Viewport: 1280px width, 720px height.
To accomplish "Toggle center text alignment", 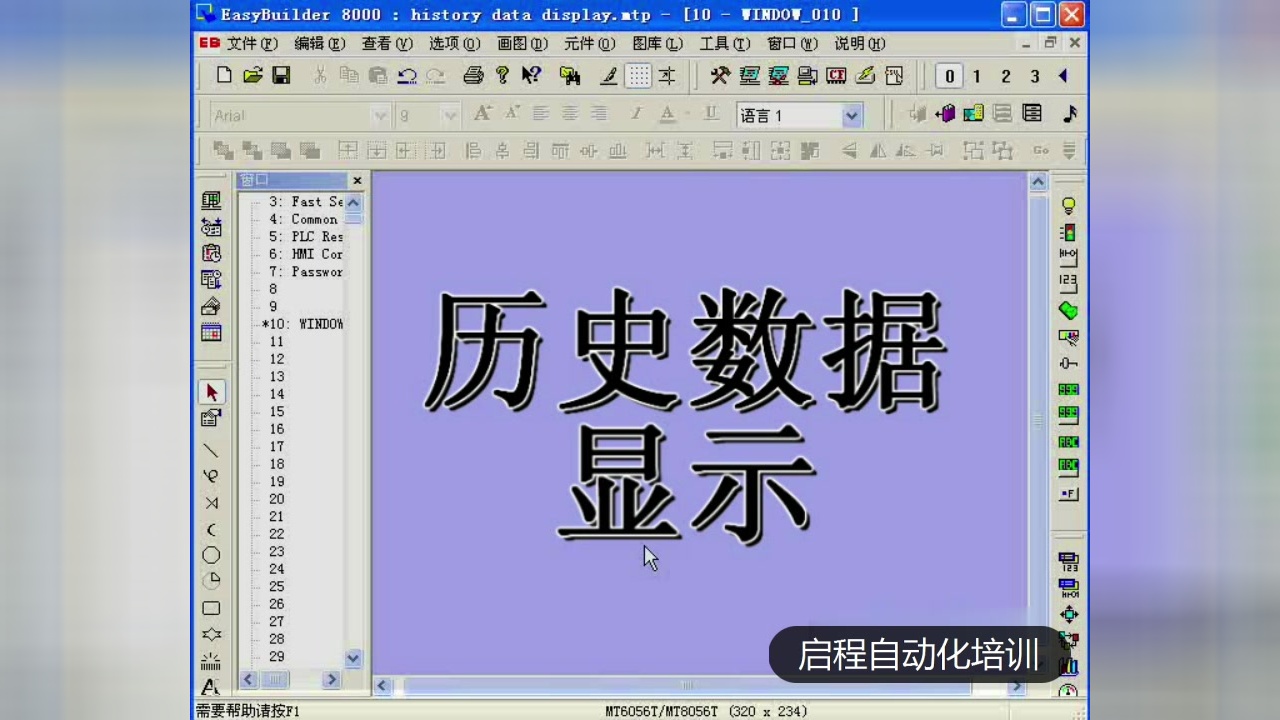I will tap(569, 114).
